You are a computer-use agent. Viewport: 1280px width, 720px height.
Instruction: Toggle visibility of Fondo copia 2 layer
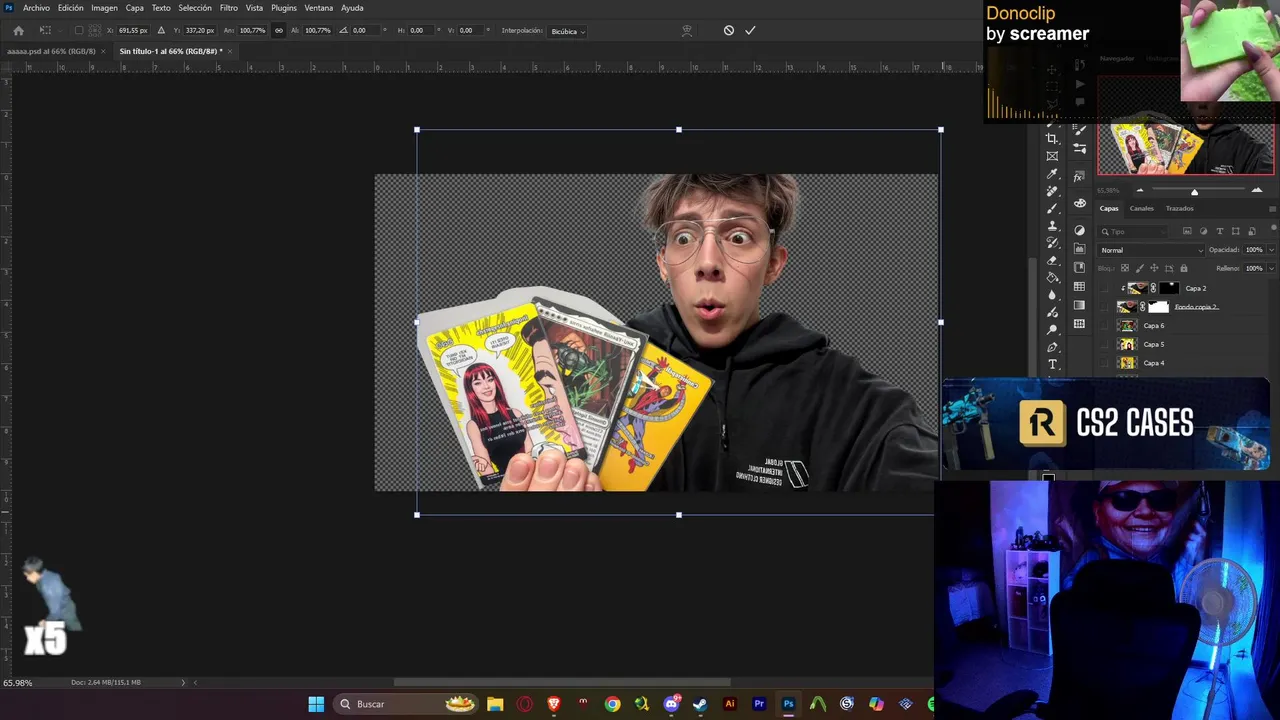(x=1105, y=307)
